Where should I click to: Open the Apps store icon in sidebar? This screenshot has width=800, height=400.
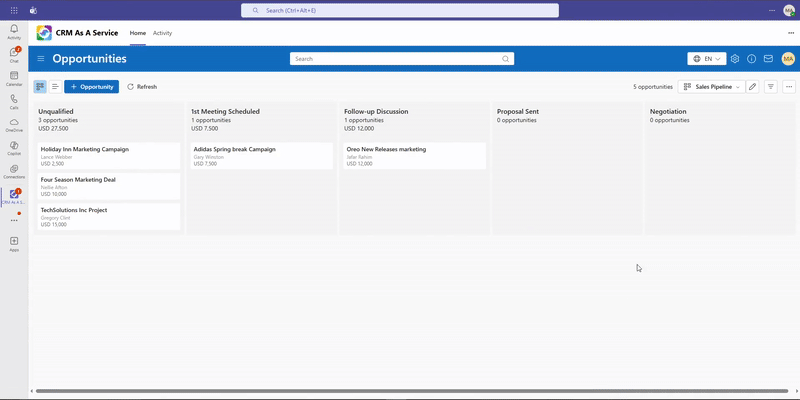[x=14, y=244]
